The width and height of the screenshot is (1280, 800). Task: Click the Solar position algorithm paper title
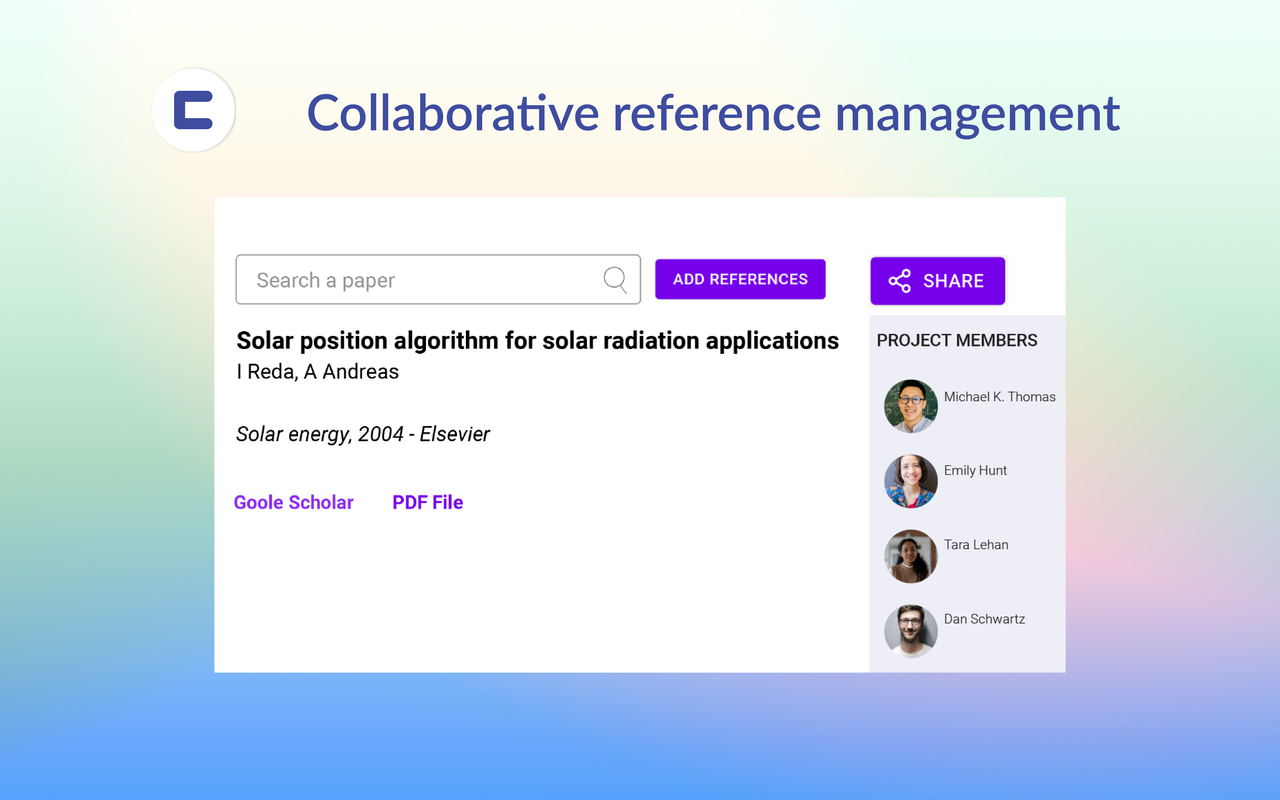pos(537,341)
